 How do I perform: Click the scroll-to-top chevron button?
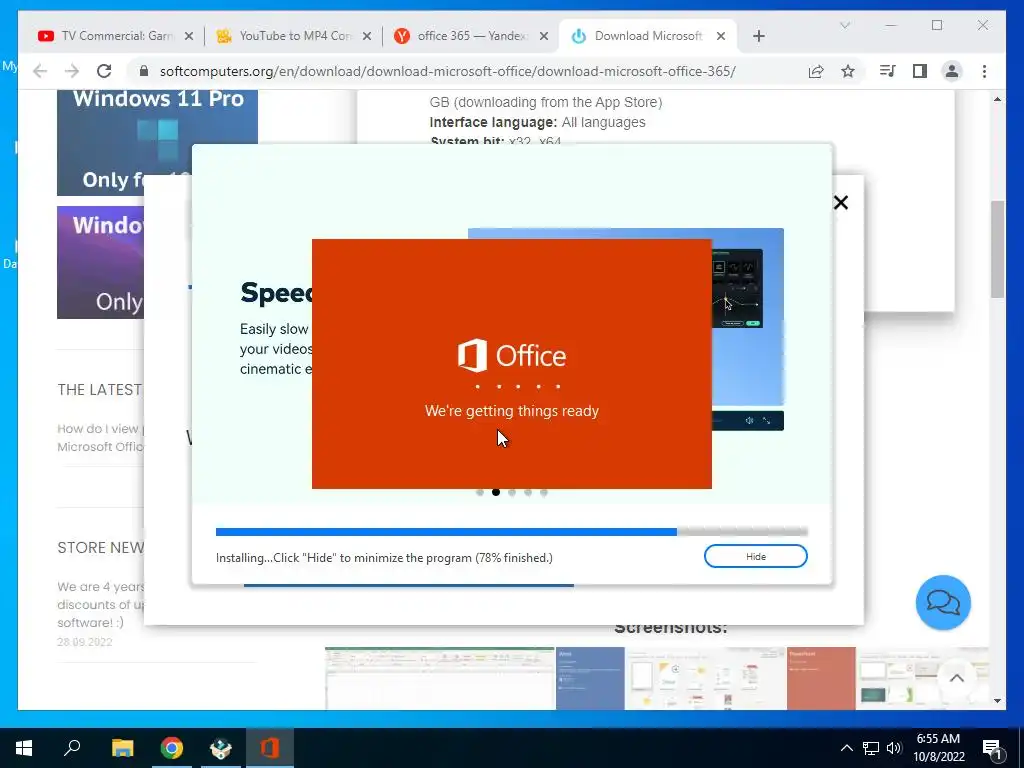(956, 678)
